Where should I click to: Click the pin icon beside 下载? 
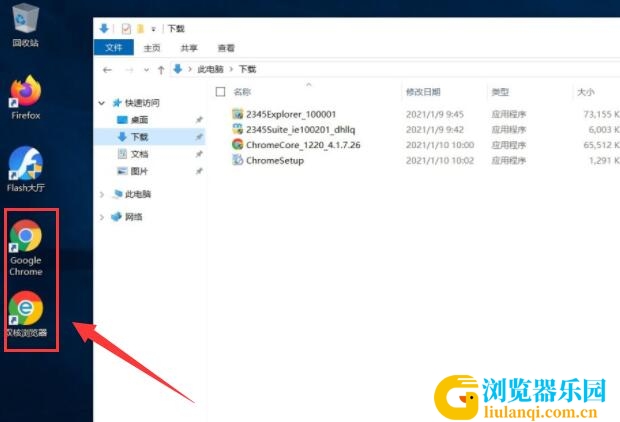pos(199,137)
